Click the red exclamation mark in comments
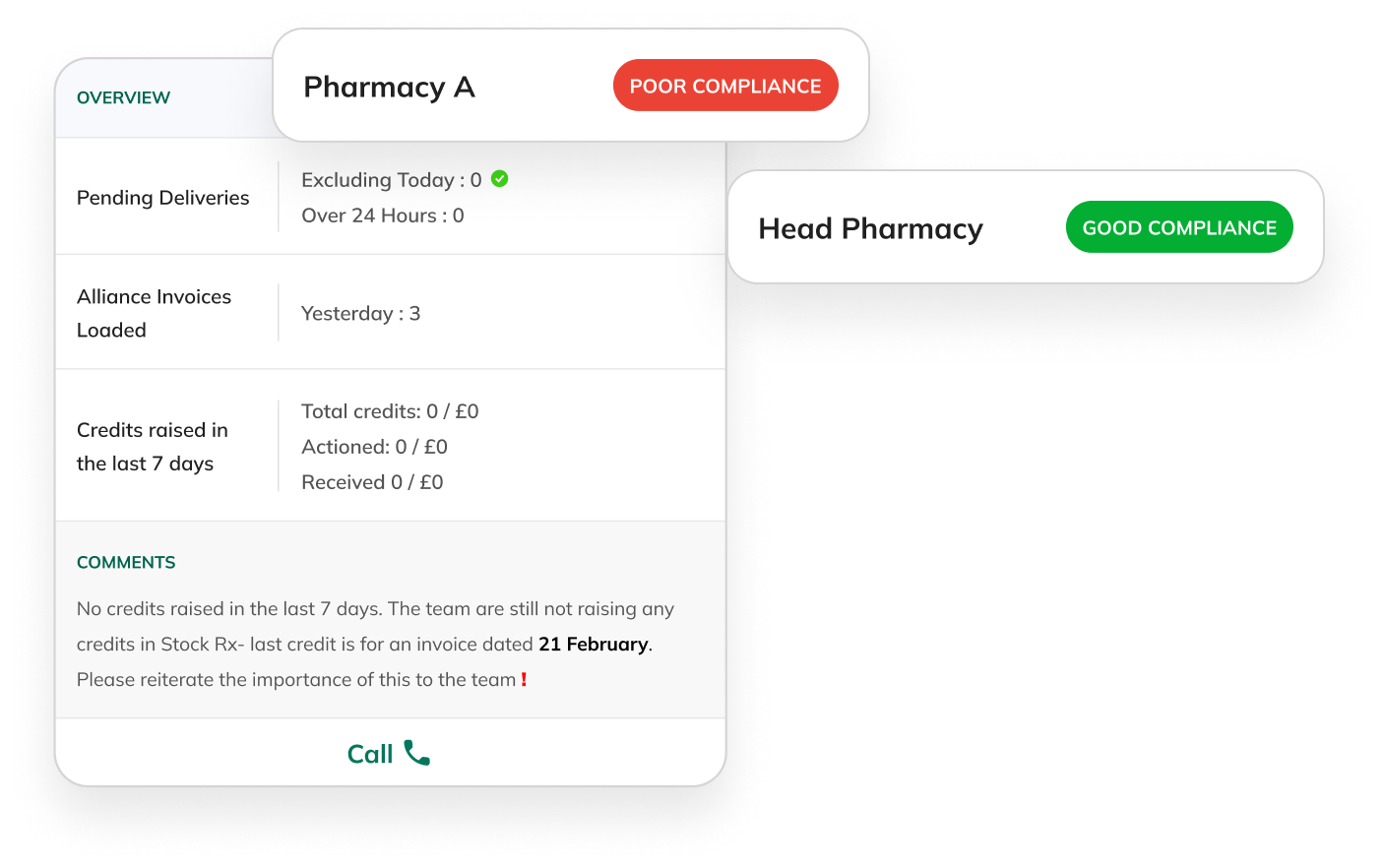The width and height of the screenshot is (1384, 868). pyautogui.click(x=524, y=679)
